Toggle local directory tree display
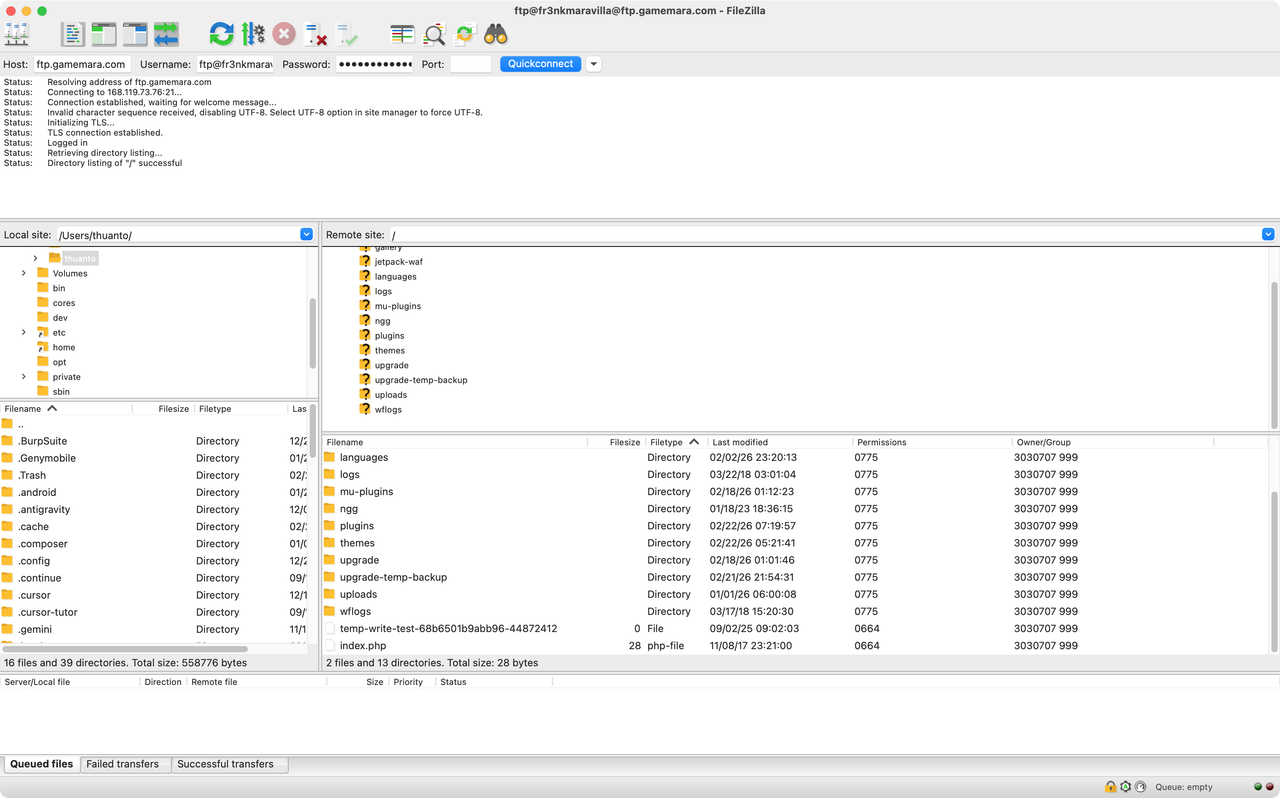 coord(104,34)
